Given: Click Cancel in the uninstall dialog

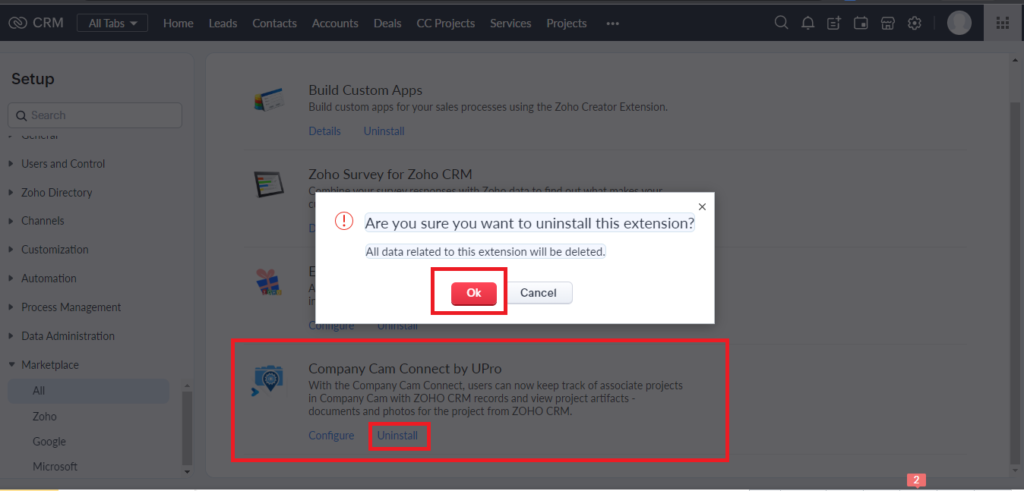Looking at the screenshot, I should tap(538, 293).
